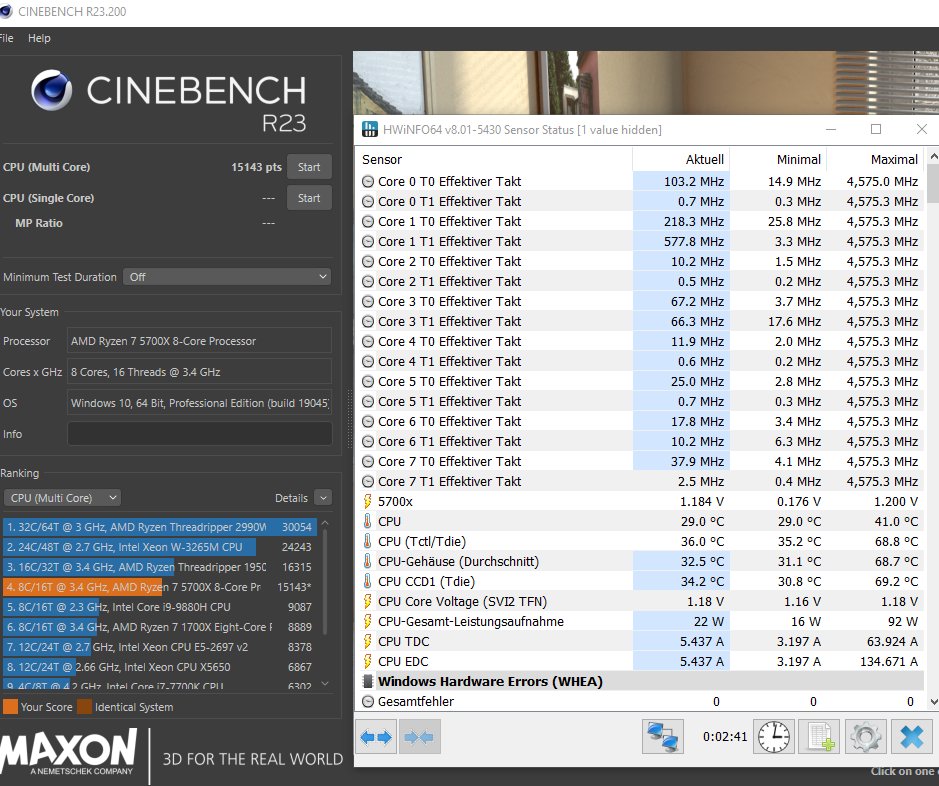This screenshot has height=786, width=939.
Task: Click HWiNFO64 title bar app icon
Action: [369, 129]
